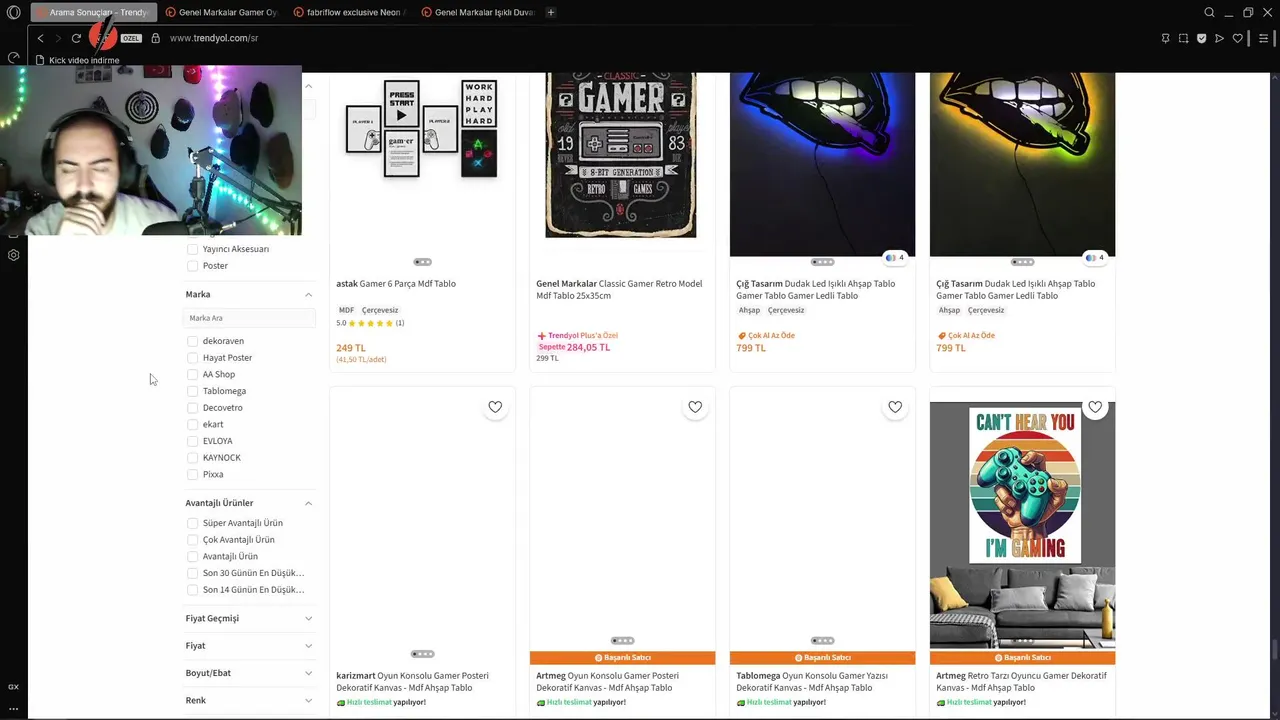Open the Can't Hear You I'm Gaming thumbnail
Image resolution: width=1280 pixels, height=720 pixels.
click(1022, 525)
